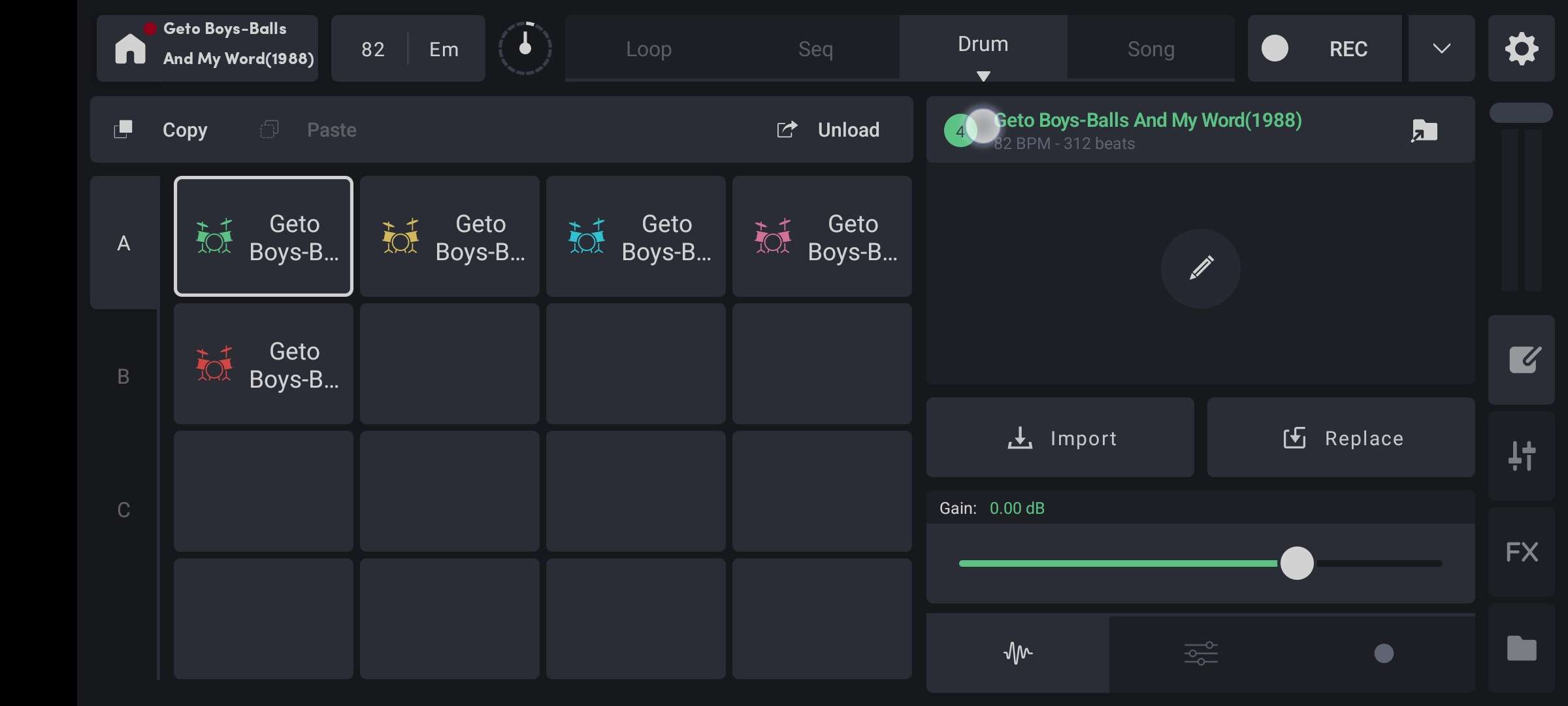1568x706 pixels.
Task: Click Unload text button
Action: click(x=849, y=130)
